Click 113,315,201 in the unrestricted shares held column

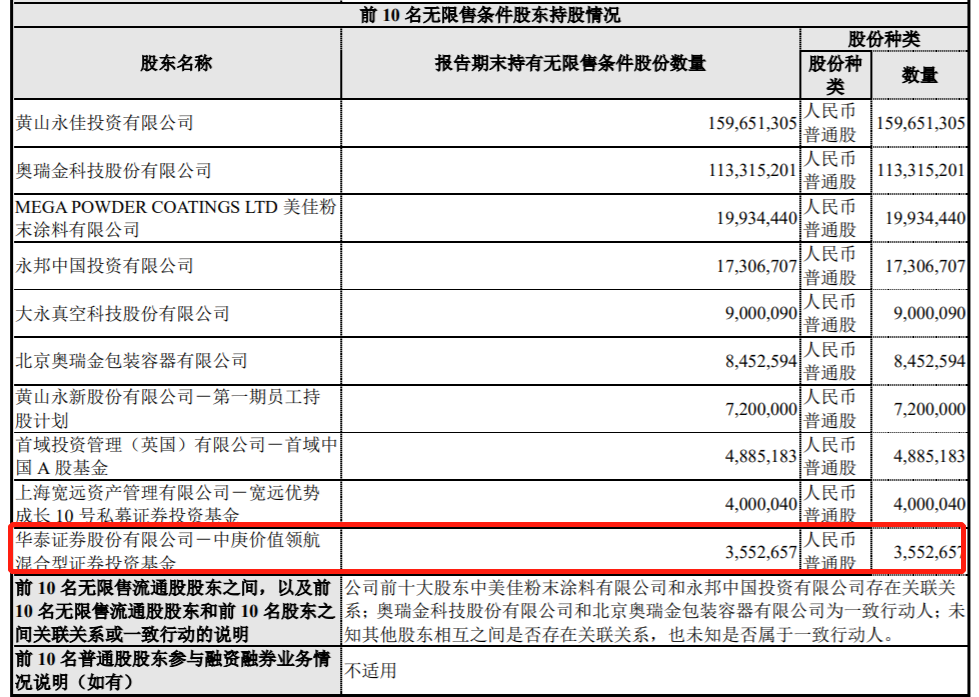click(x=752, y=170)
